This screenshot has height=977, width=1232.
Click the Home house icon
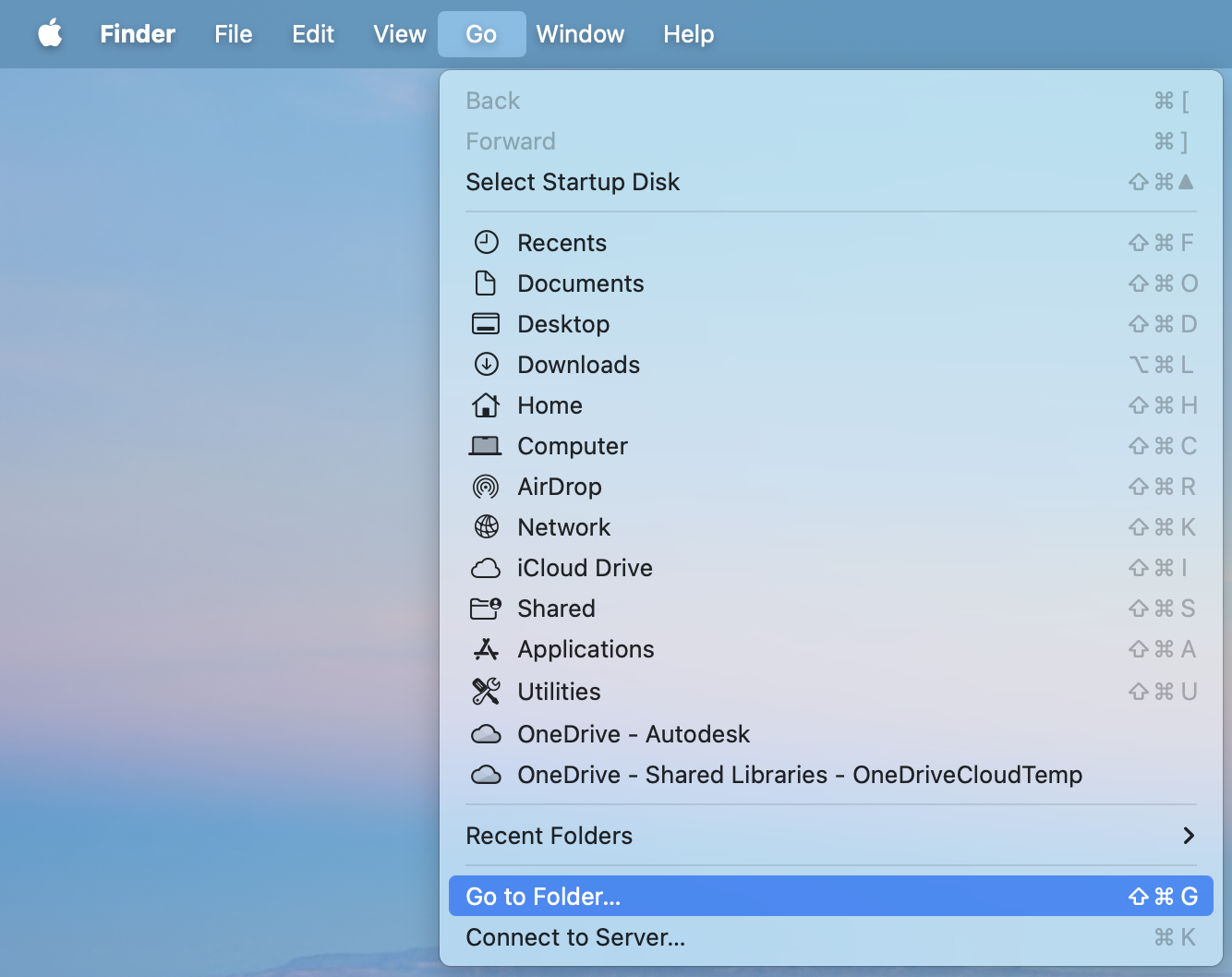(486, 405)
